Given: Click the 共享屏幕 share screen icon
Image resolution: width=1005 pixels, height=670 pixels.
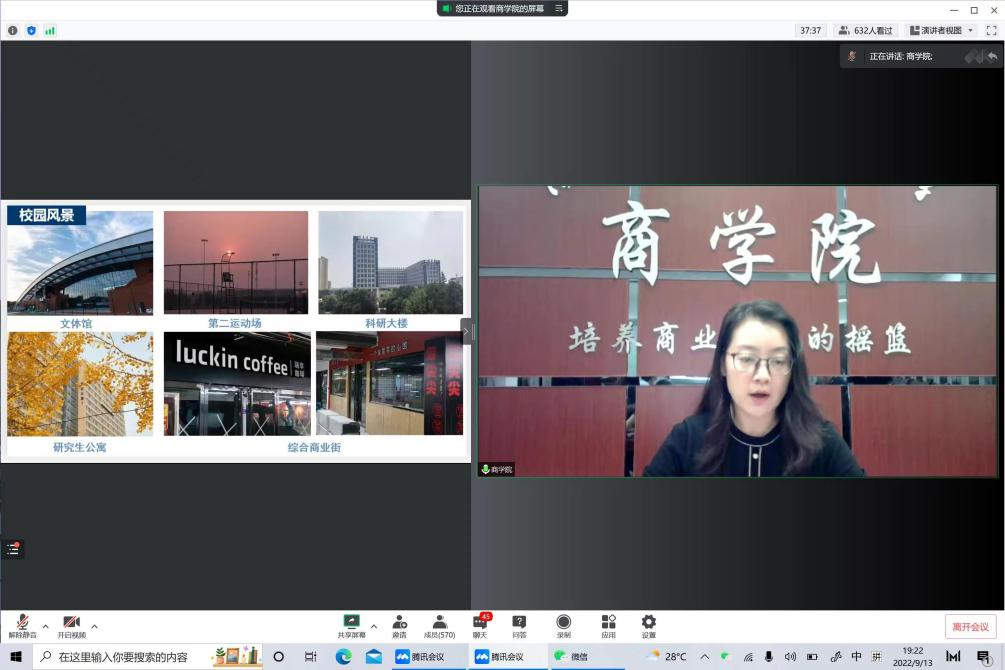Looking at the screenshot, I should point(351,626).
